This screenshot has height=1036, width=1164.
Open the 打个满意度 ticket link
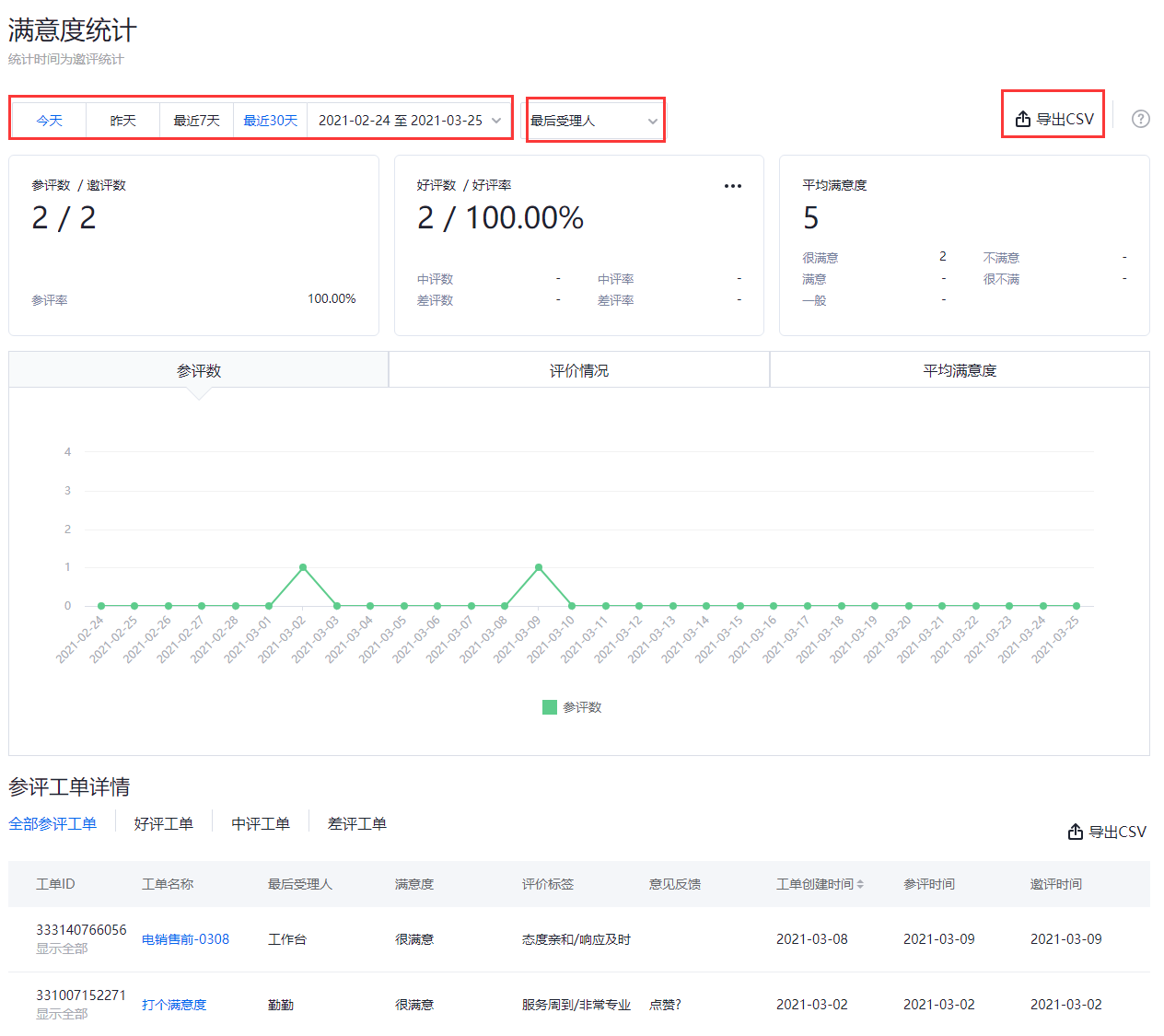pos(174,1005)
